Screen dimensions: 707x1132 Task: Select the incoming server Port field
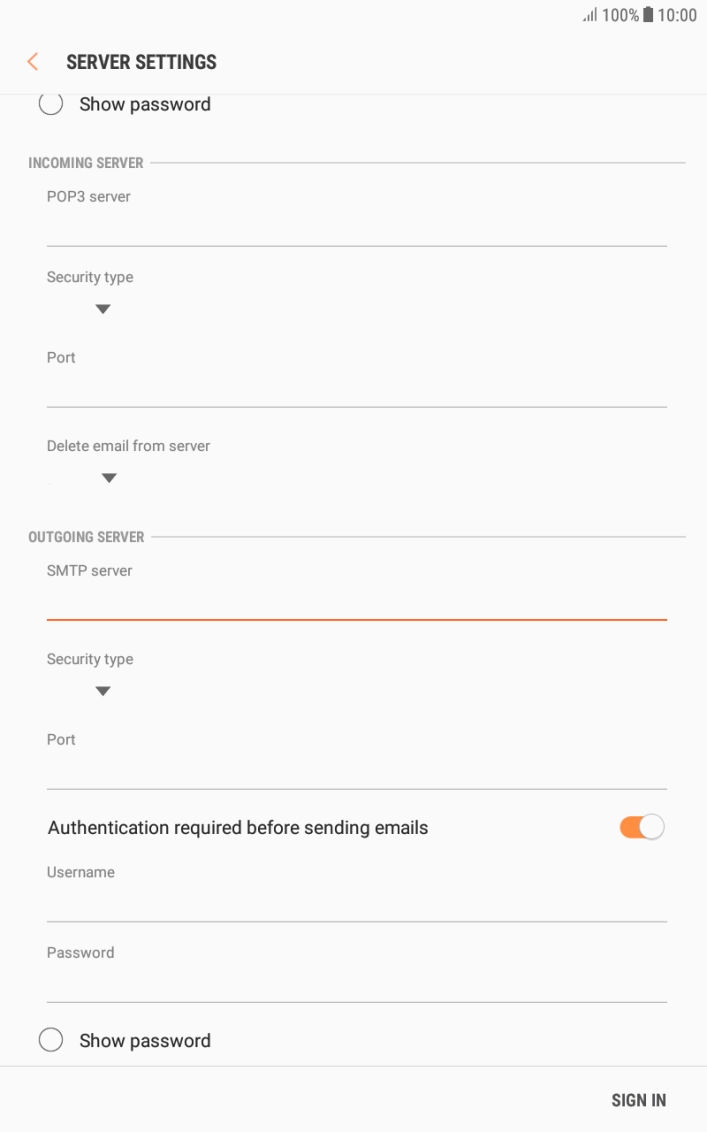[356, 389]
